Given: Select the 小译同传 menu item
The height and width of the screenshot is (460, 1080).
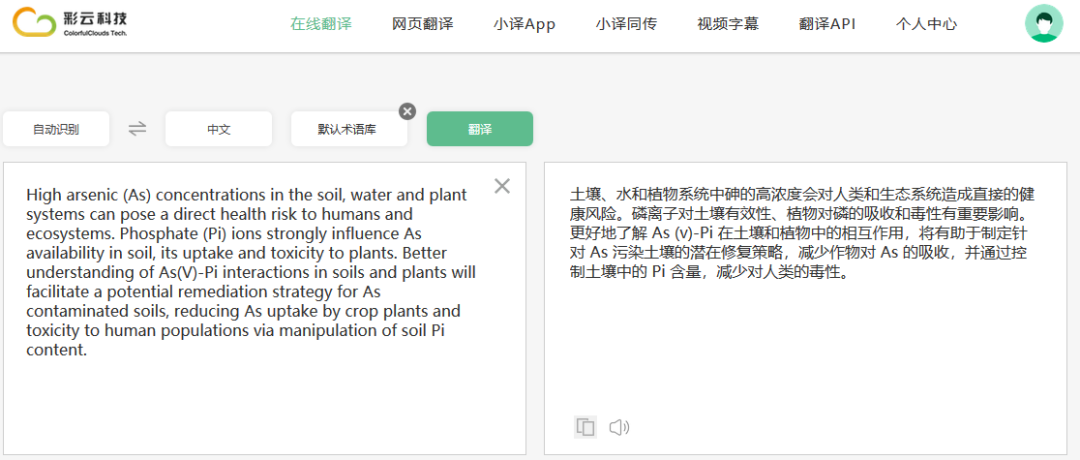Looking at the screenshot, I should coord(626,24).
